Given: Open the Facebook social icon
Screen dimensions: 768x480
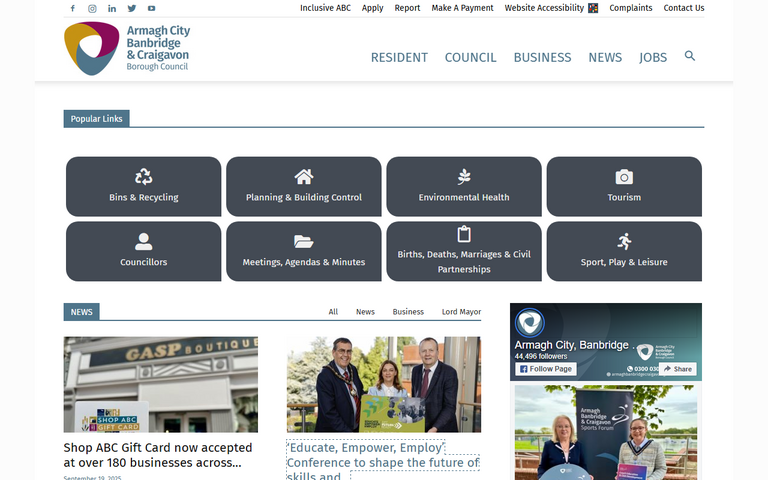Looking at the screenshot, I should tap(72, 8).
